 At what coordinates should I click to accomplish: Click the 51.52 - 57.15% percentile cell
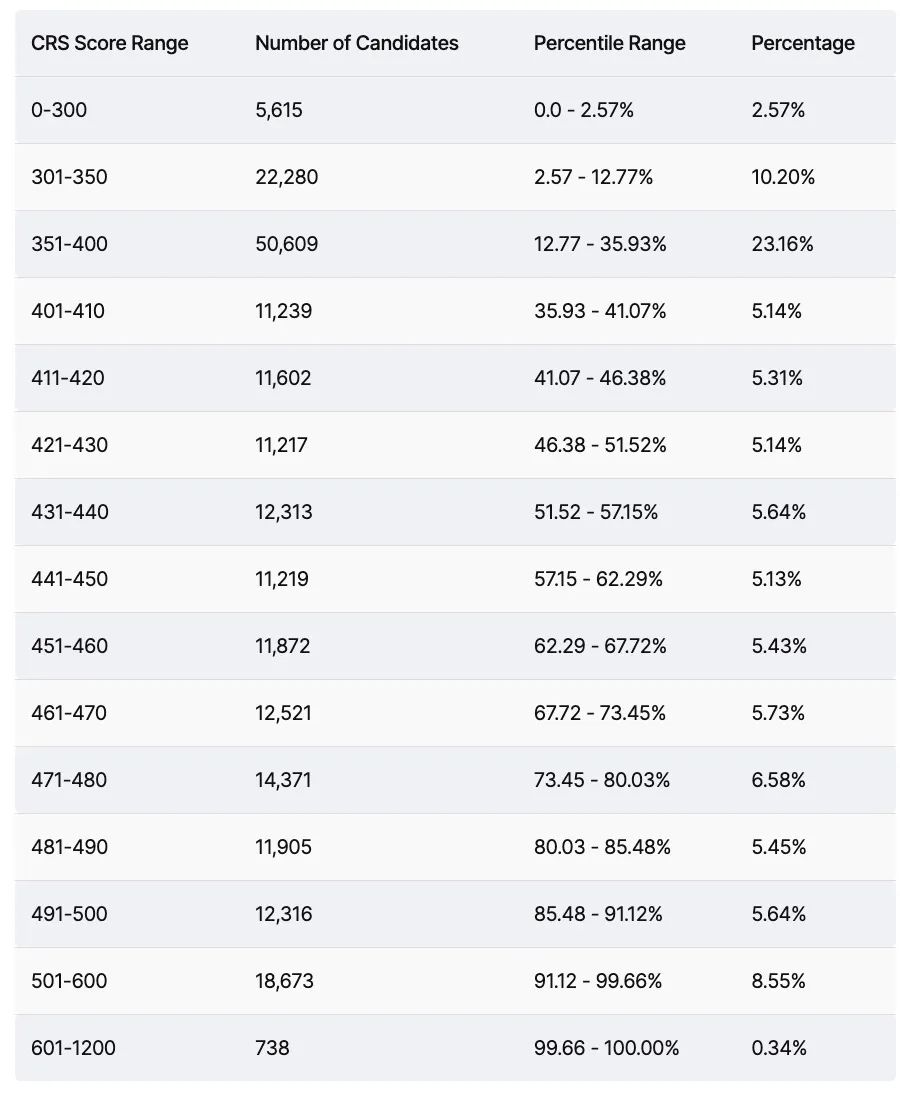pos(596,512)
